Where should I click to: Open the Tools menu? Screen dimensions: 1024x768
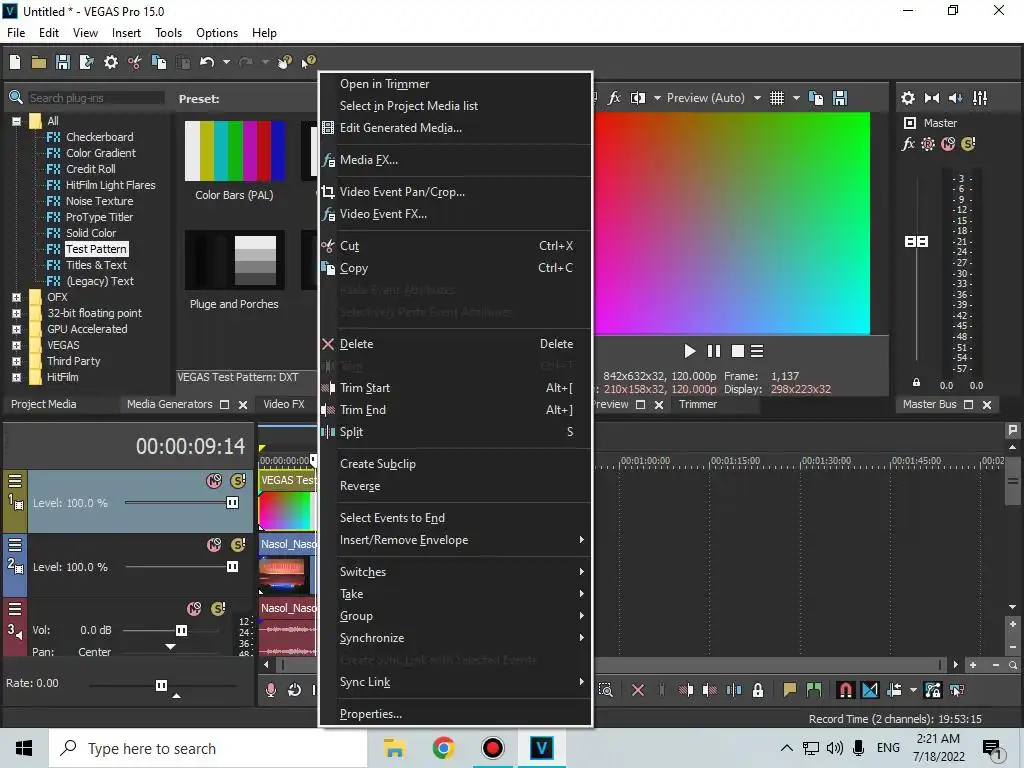168,33
